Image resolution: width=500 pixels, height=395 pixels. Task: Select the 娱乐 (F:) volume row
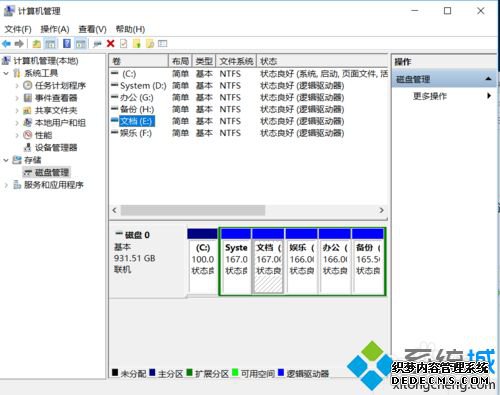249,133
